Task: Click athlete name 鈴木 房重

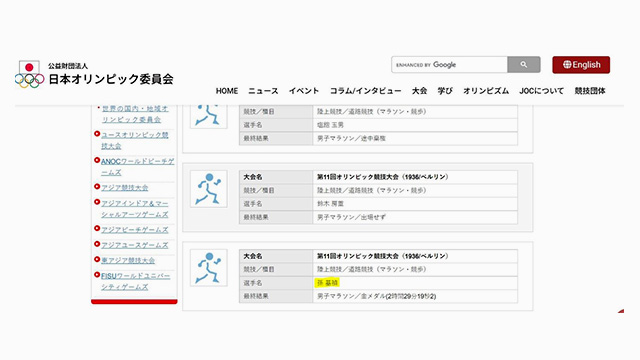Action: click(330, 204)
